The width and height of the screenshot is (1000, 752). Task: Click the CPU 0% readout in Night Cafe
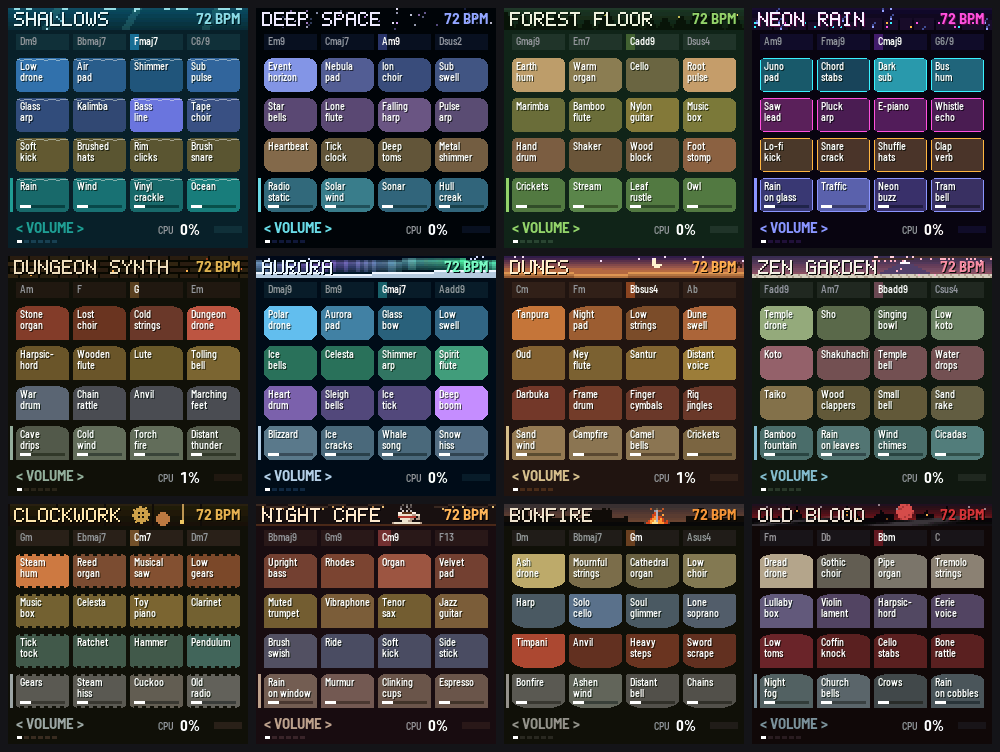[x=427, y=726]
